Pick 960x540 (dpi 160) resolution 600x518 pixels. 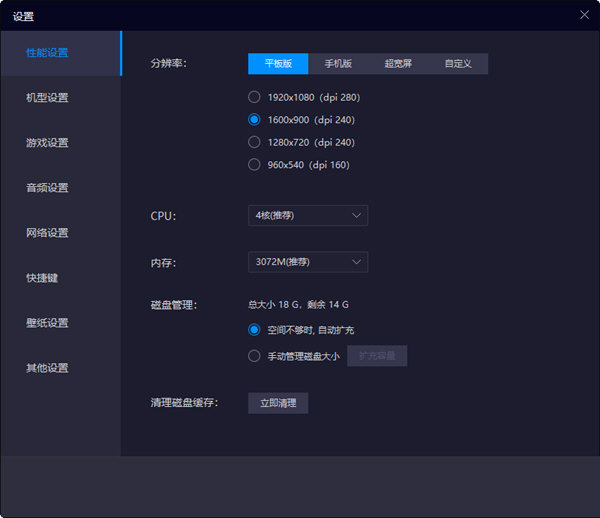click(254, 165)
